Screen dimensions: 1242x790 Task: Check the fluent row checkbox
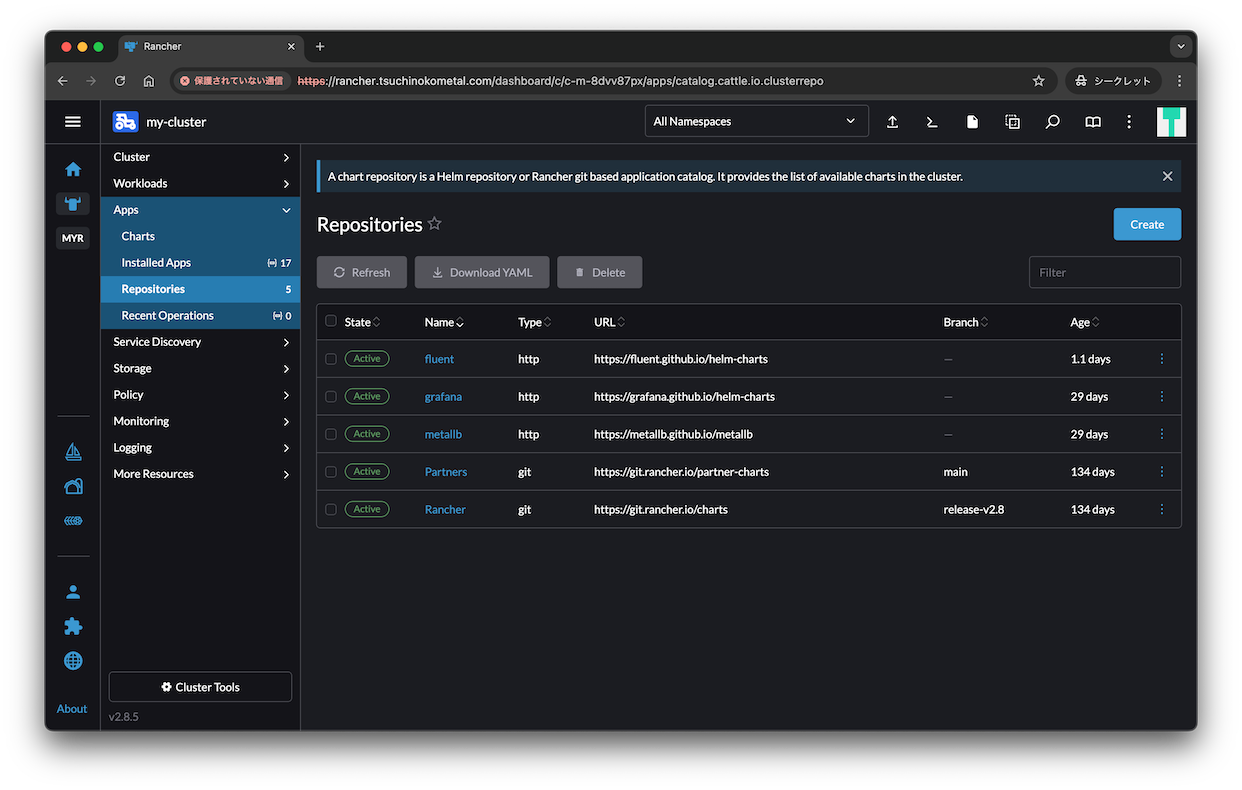[331, 359]
